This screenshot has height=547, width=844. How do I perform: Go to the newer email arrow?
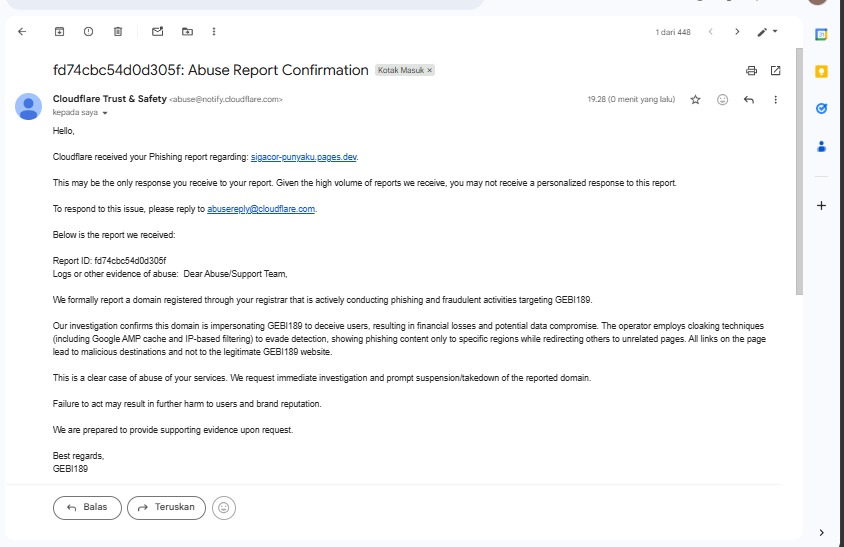pos(711,32)
